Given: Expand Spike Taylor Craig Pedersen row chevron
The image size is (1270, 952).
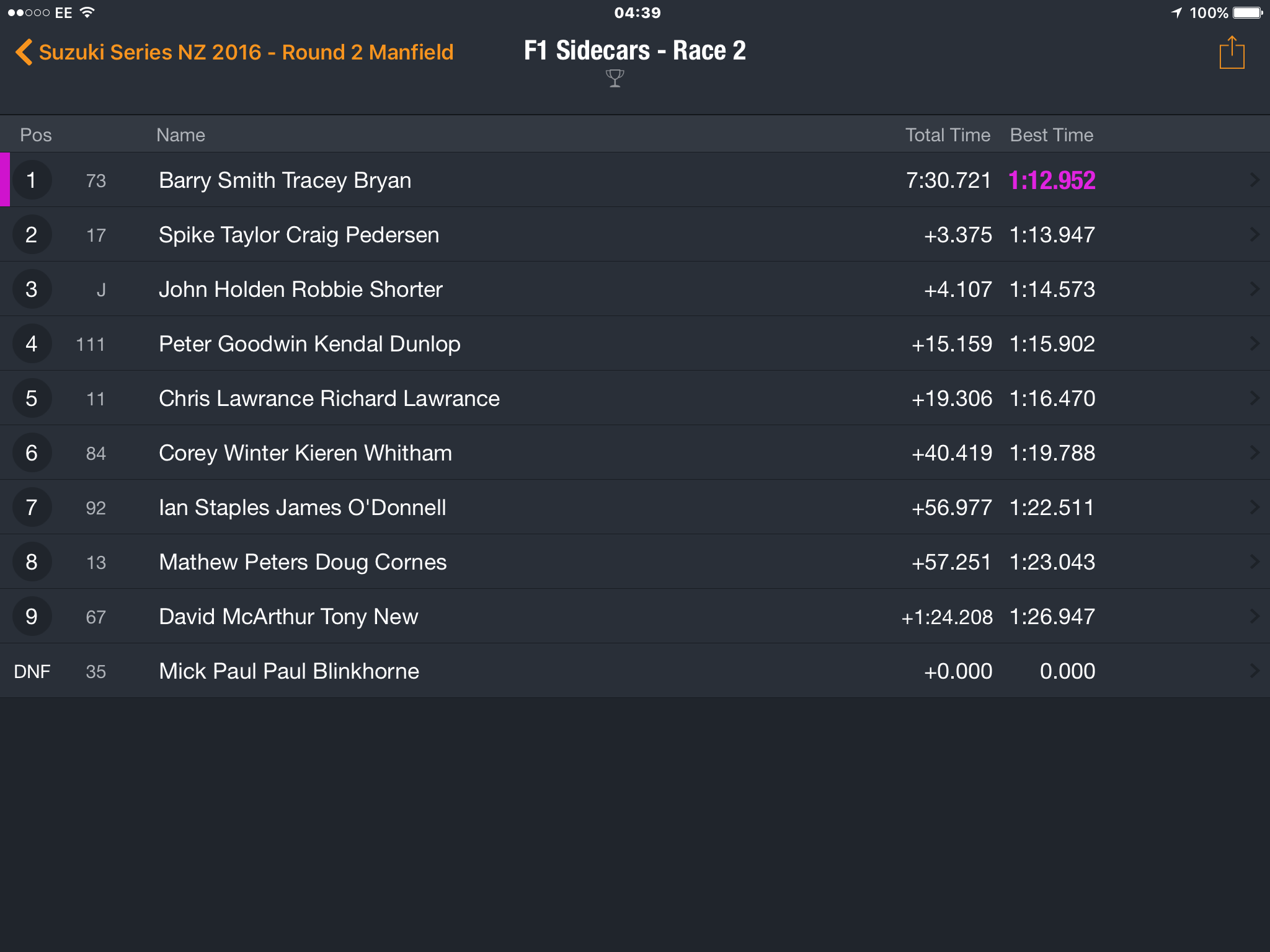Looking at the screenshot, I should (1254, 234).
